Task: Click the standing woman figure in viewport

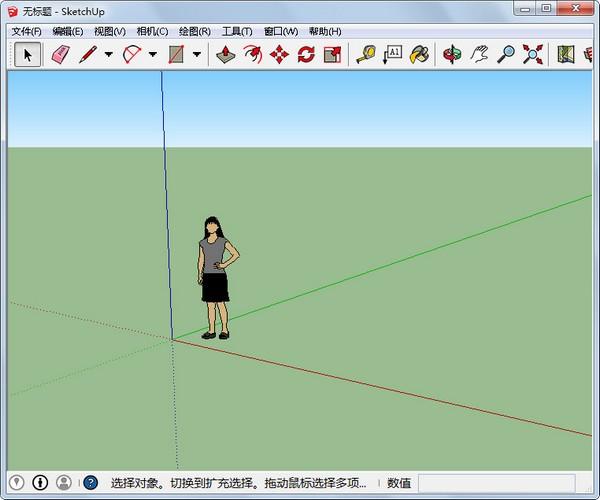Action: 217,278
